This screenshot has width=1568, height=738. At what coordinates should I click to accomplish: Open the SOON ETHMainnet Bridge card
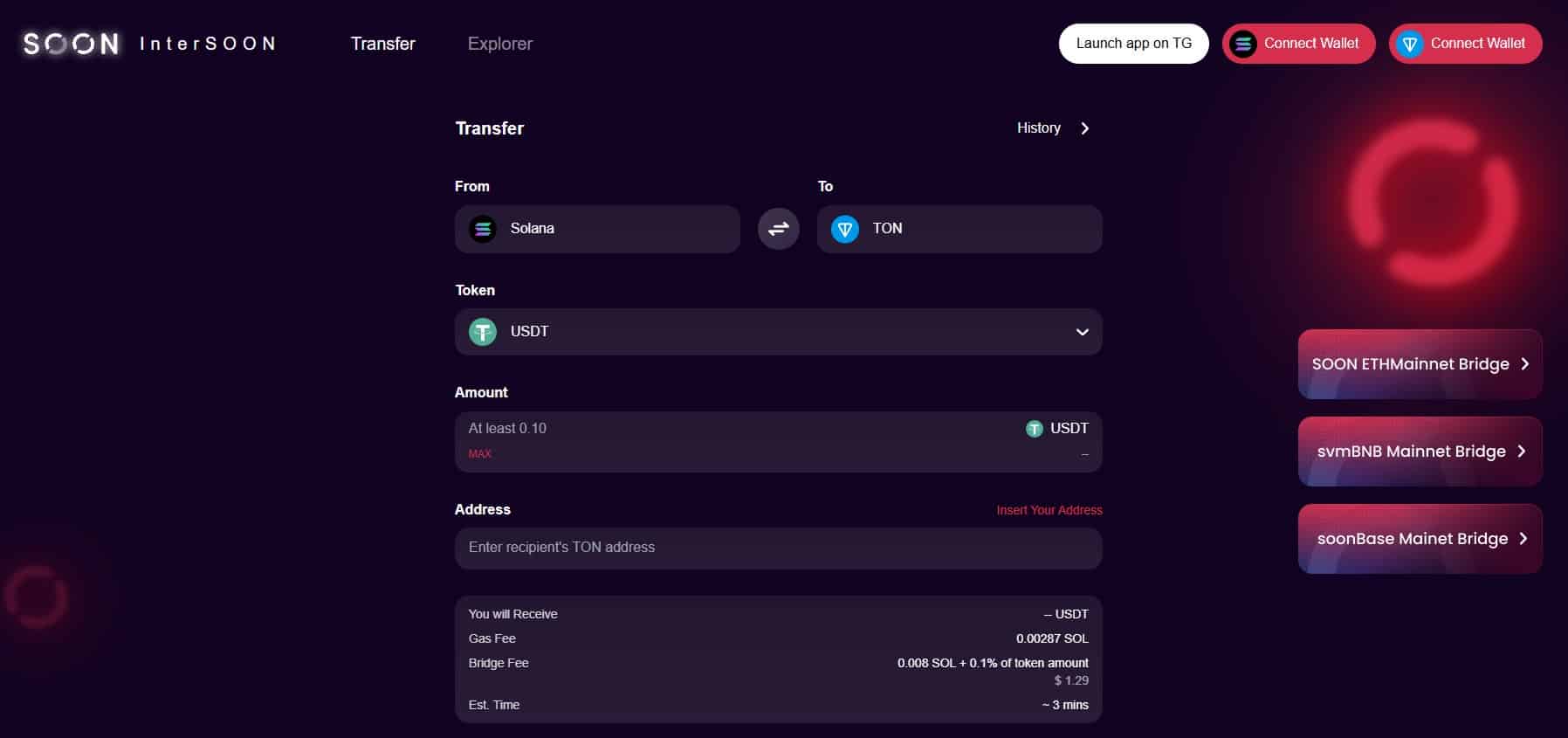(x=1420, y=364)
